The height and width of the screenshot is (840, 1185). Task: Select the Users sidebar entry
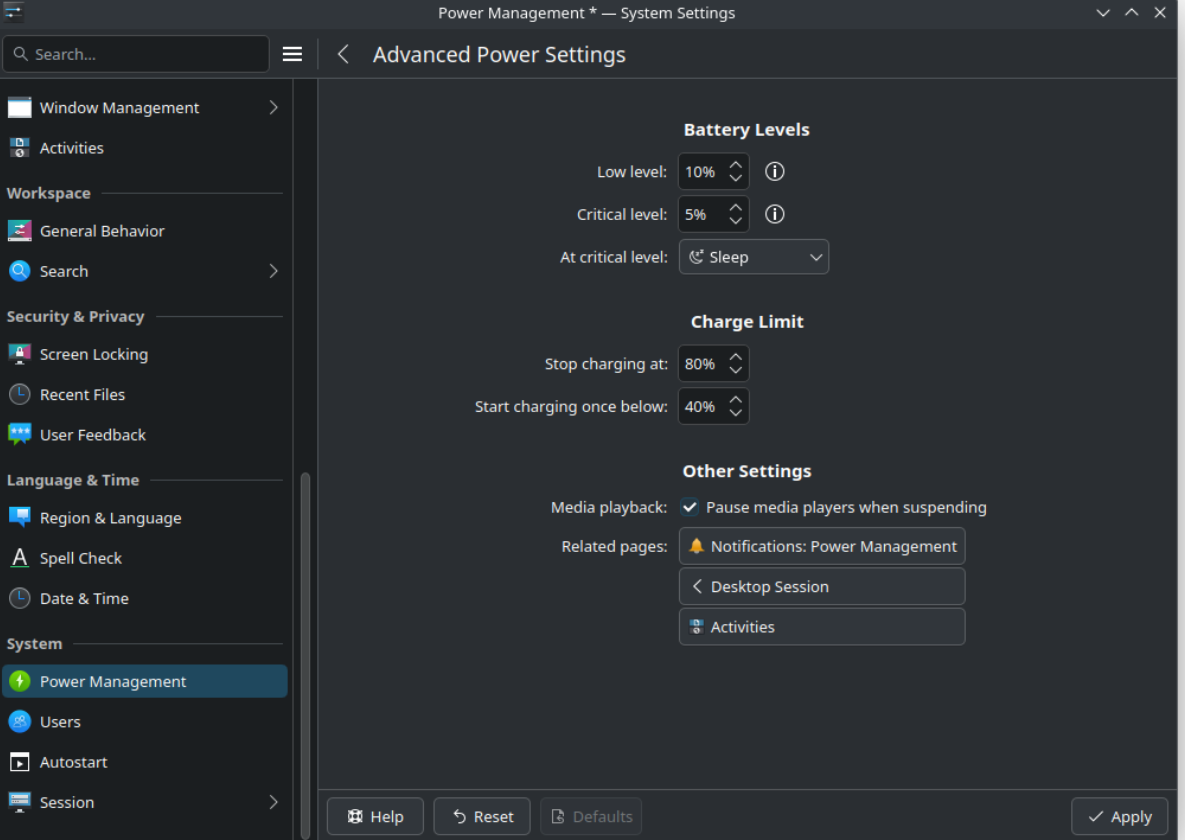coord(60,721)
